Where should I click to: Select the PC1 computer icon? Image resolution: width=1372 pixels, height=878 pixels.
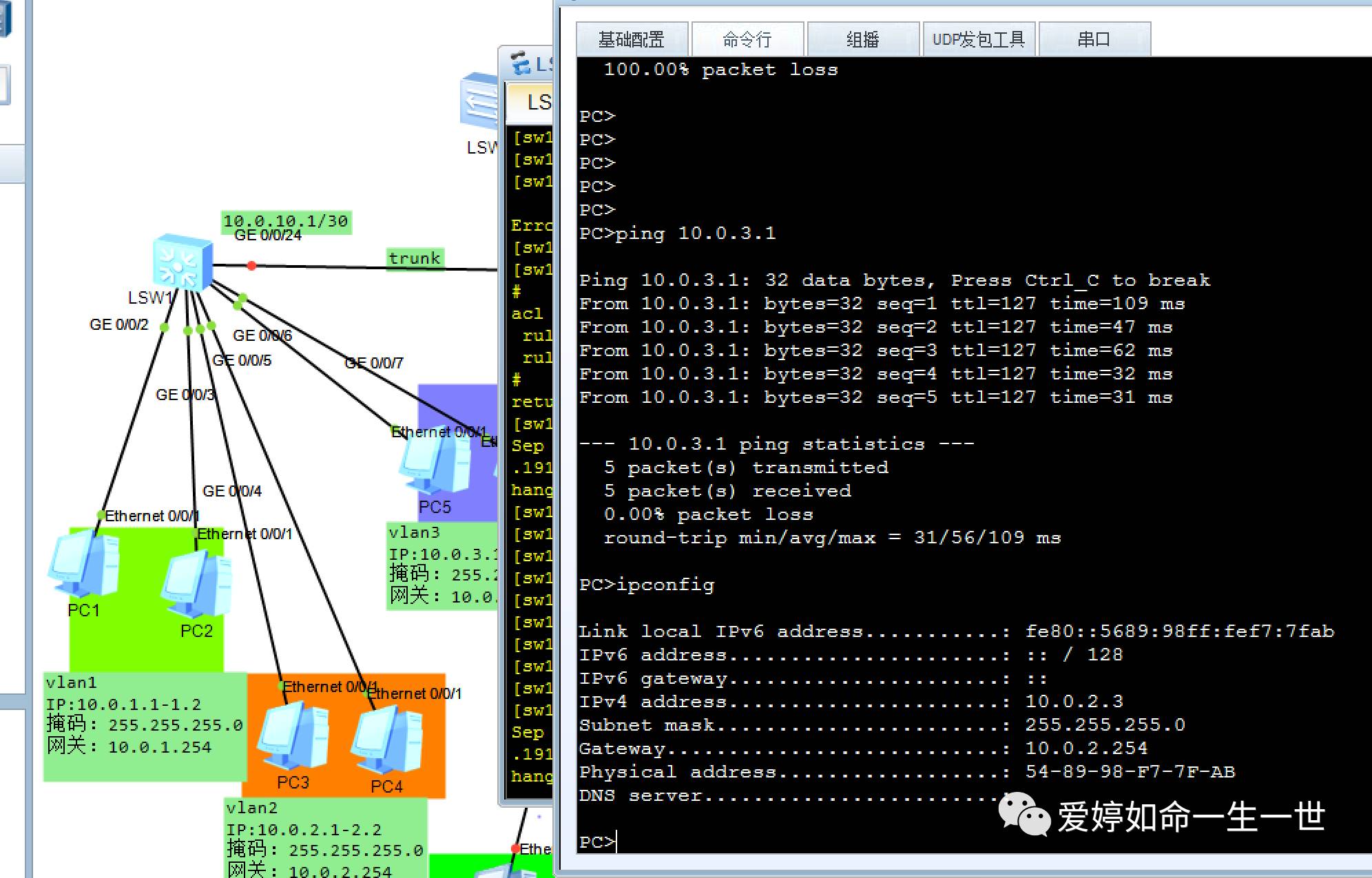click(x=85, y=566)
